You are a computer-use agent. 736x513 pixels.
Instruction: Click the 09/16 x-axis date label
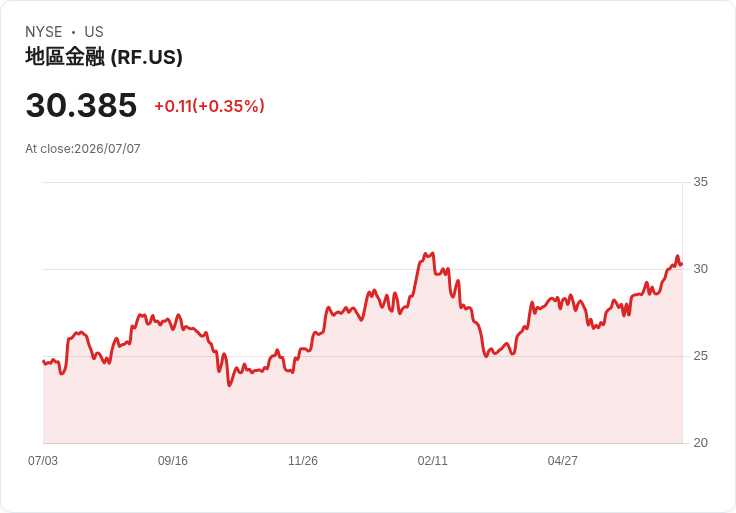coord(173,461)
